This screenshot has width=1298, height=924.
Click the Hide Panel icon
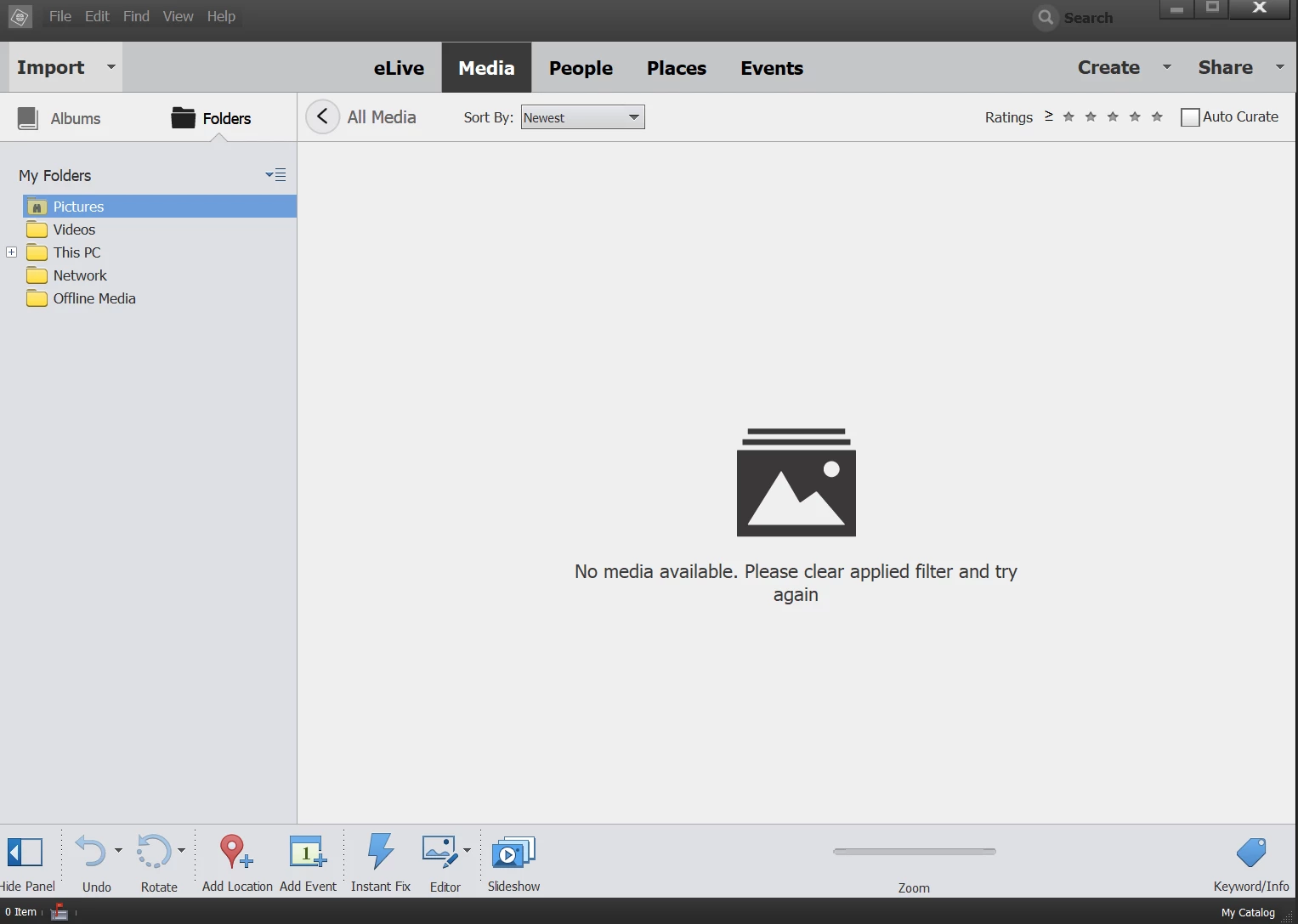pyautogui.click(x=25, y=852)
